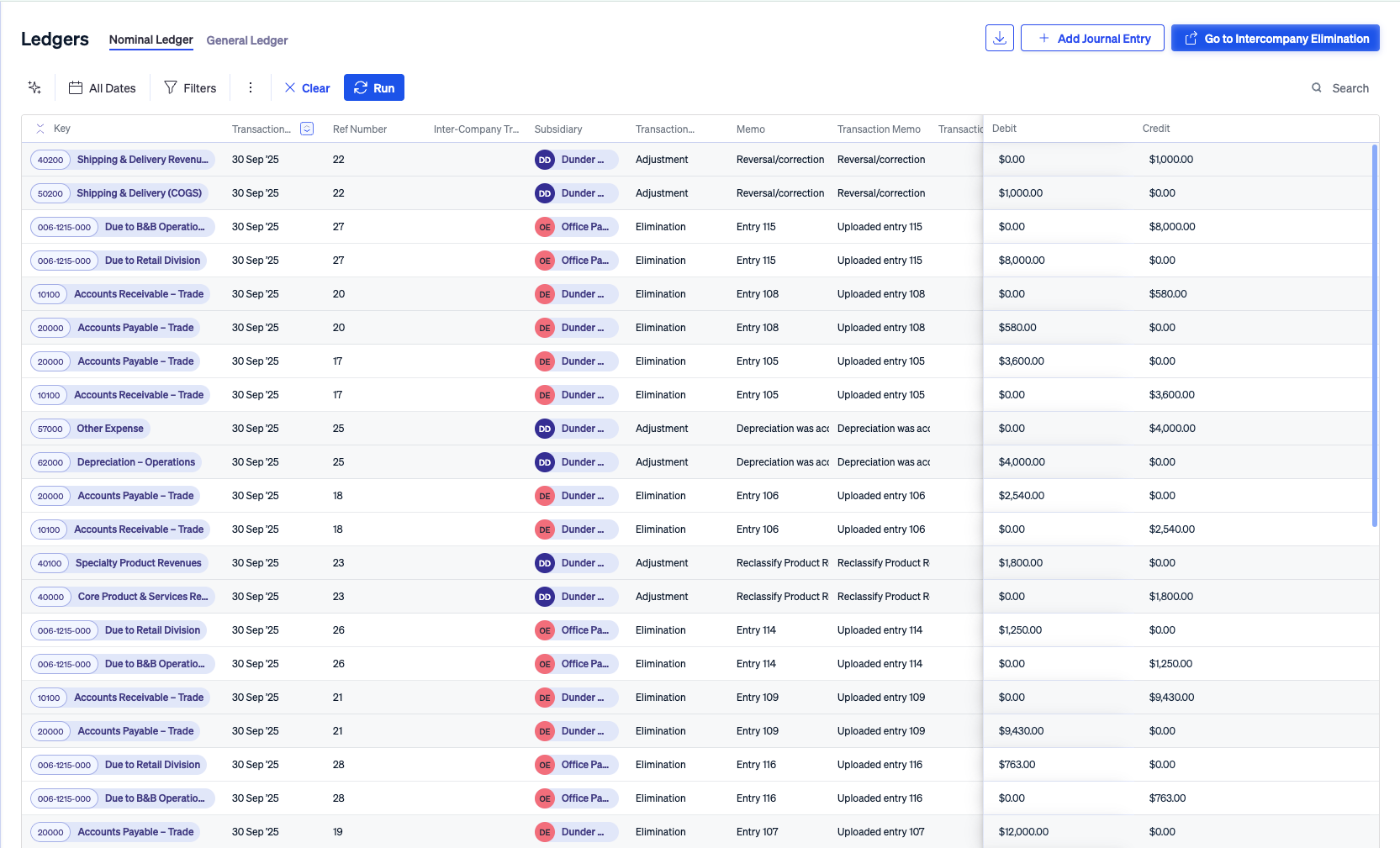Open the Dunder subsidiary chip on the Entry 108 row
1400x848 pixels.
tap(576, 294)
